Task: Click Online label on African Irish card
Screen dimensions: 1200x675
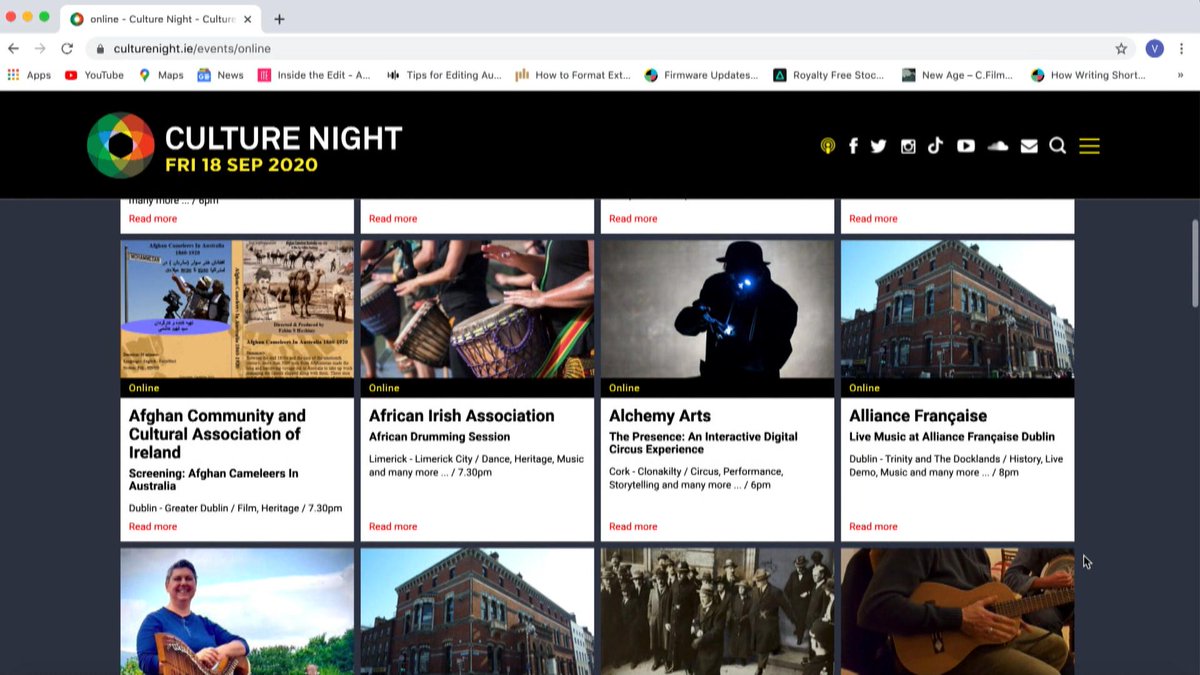Action: pyautogui.click(x=384, y=388)
